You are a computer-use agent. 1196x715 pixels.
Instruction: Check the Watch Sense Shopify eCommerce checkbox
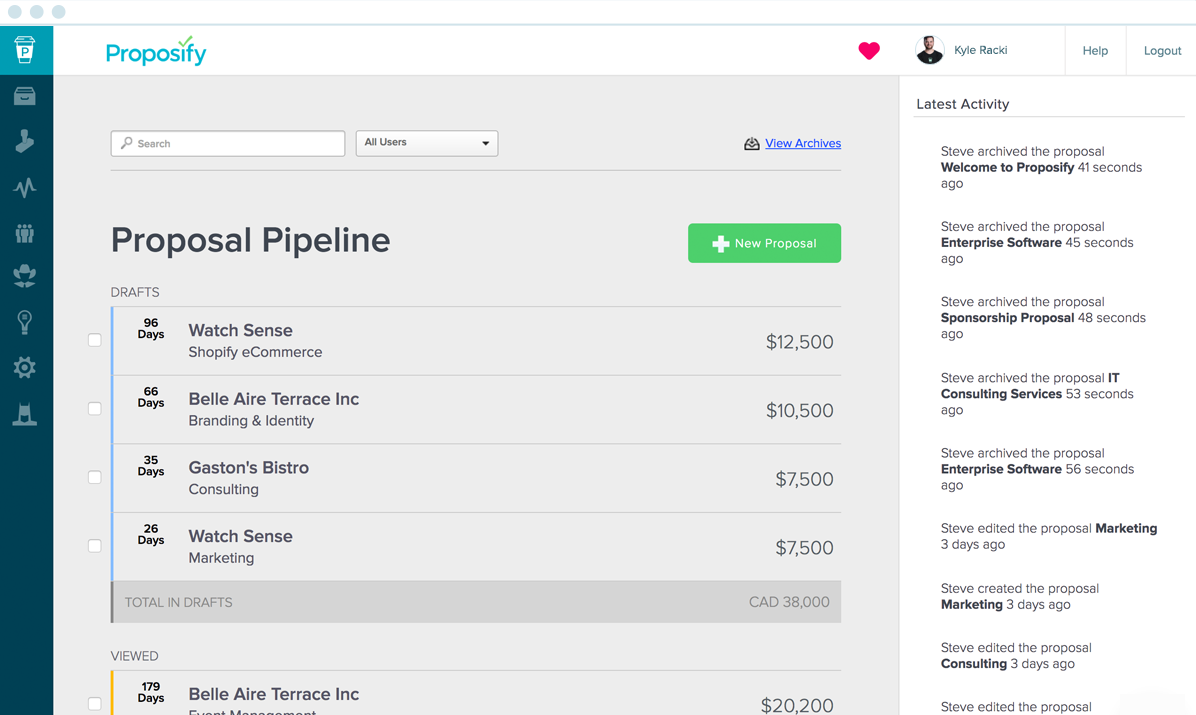coord(95,340)
